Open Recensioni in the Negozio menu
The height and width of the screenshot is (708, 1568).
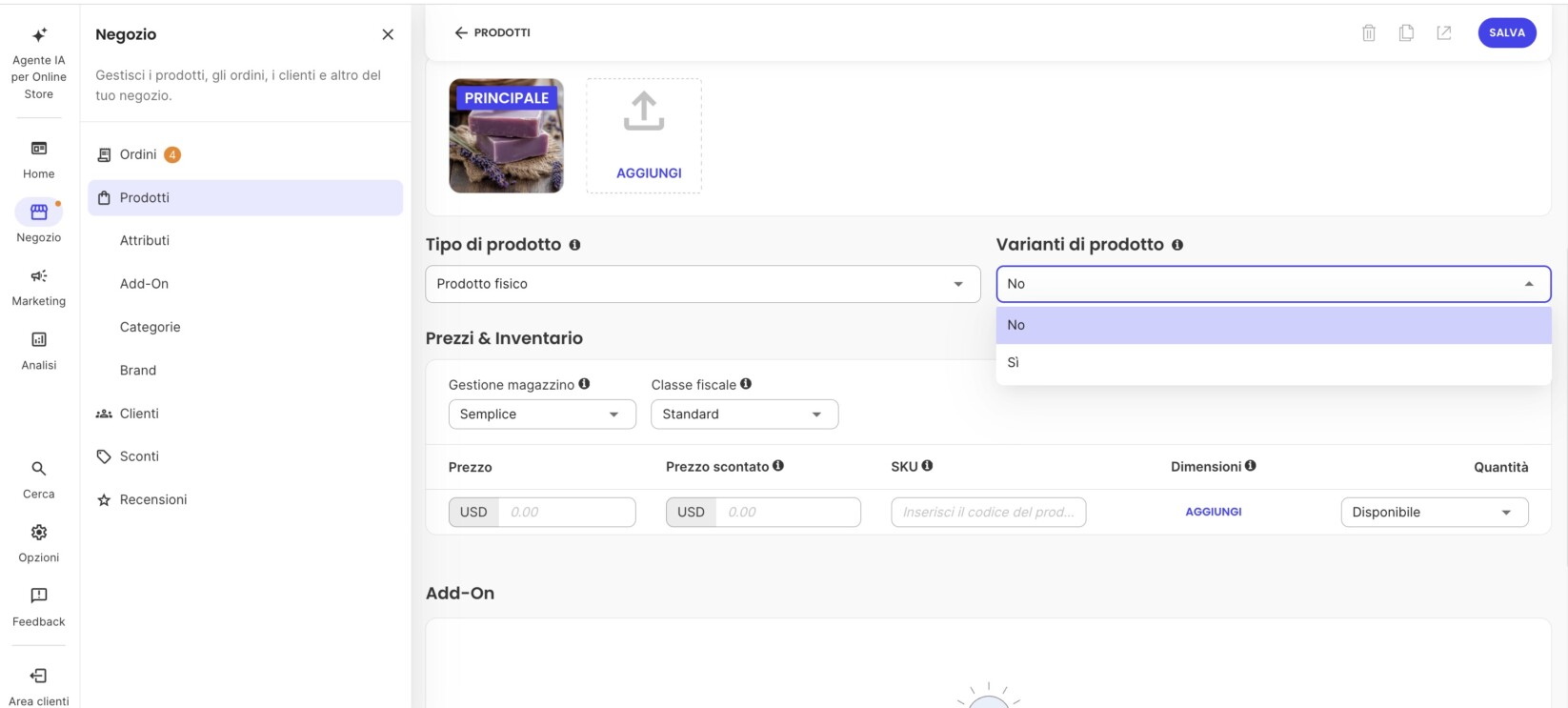(x=246, y=500)
